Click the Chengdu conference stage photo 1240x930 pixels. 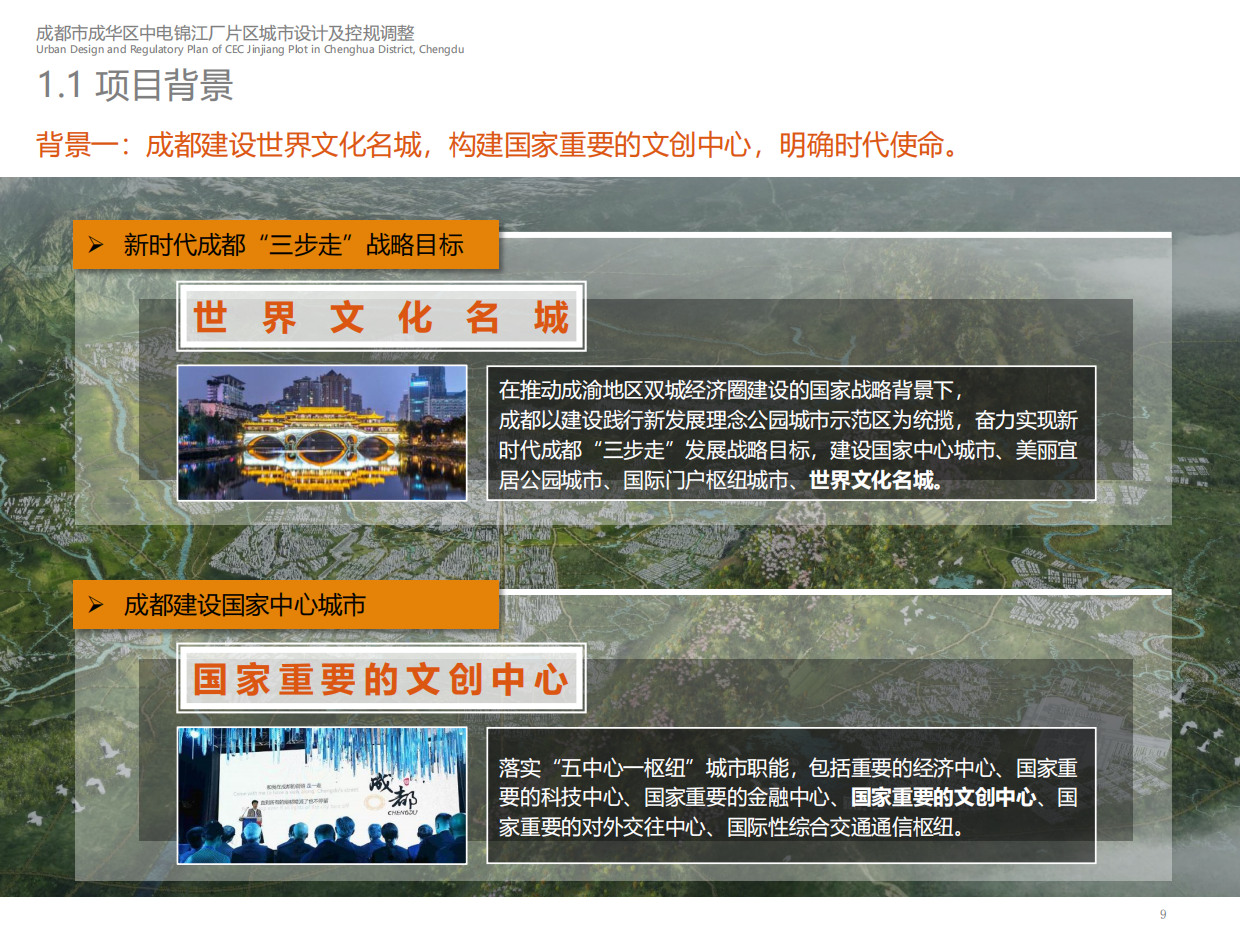[322, 795]
